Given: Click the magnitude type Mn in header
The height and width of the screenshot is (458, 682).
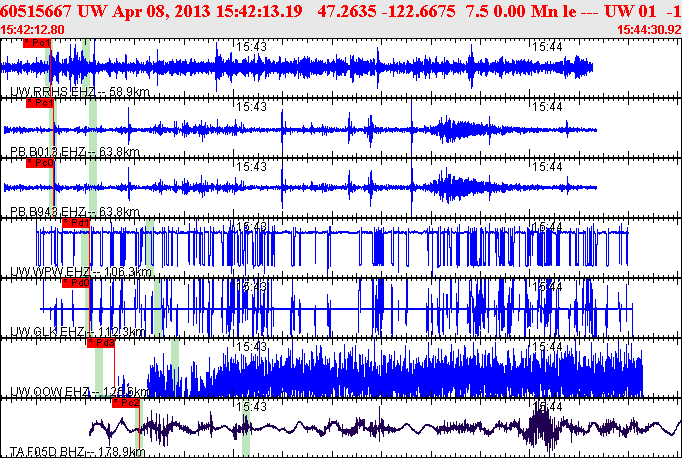Looking at the screenshot, I should tap(543, 11).
